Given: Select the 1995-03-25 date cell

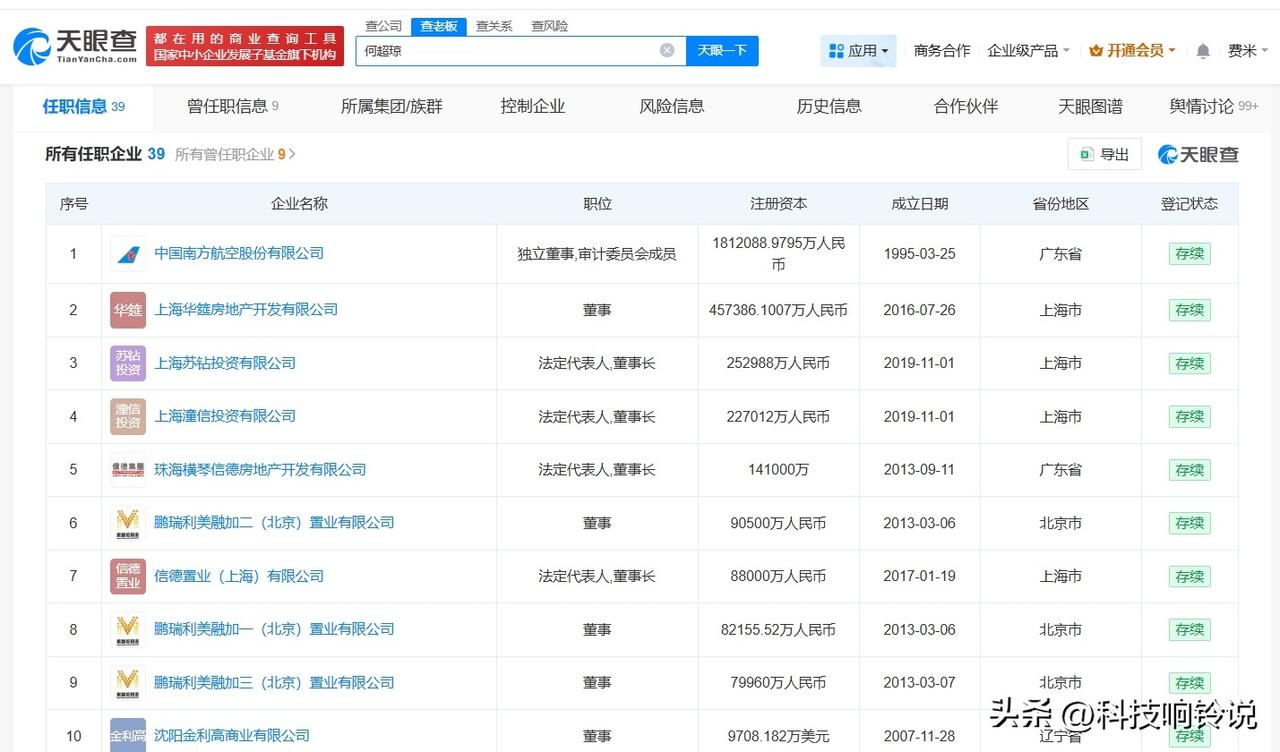Looking at the screenshot, I should (920, 254).
